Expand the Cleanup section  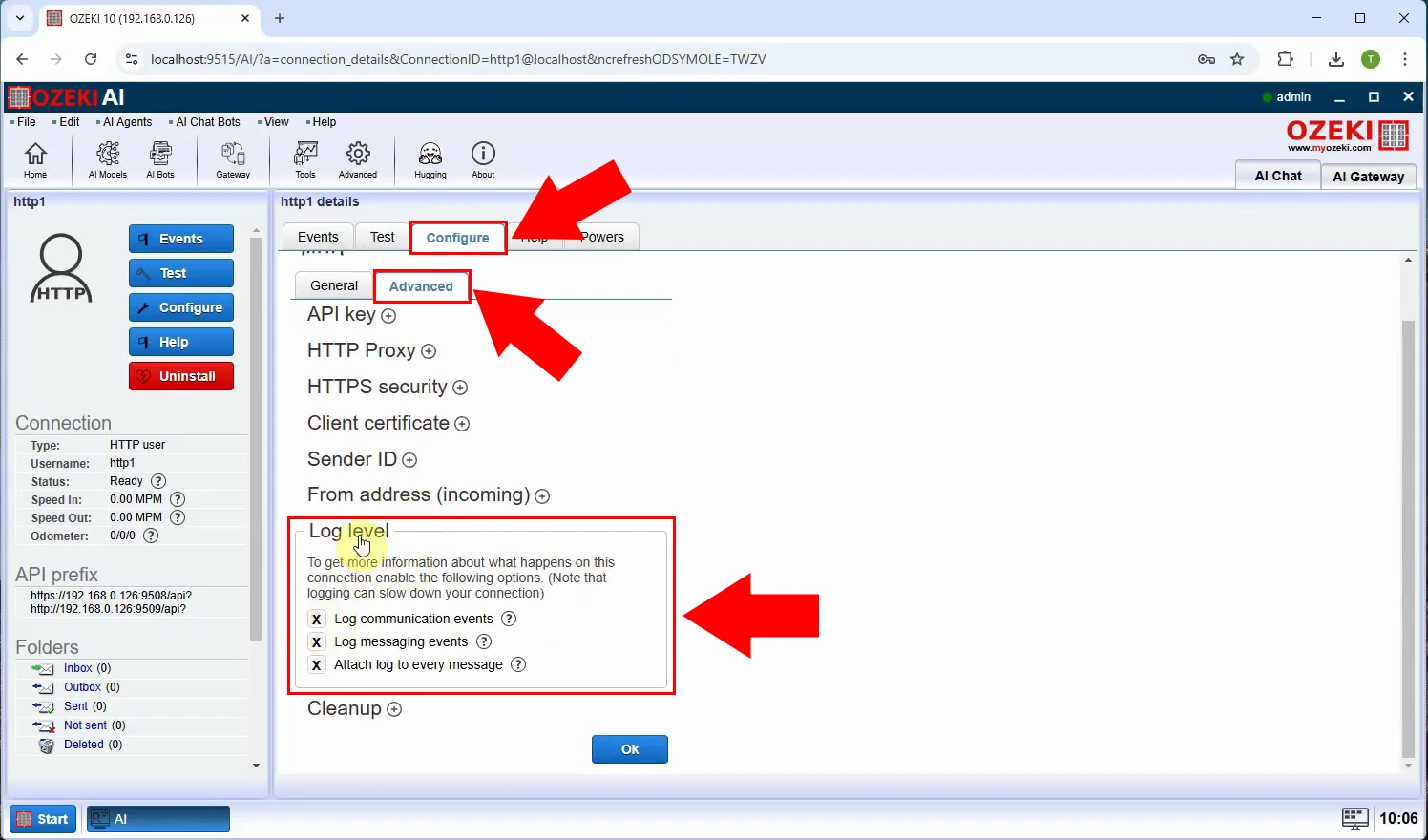coord(394,709)
